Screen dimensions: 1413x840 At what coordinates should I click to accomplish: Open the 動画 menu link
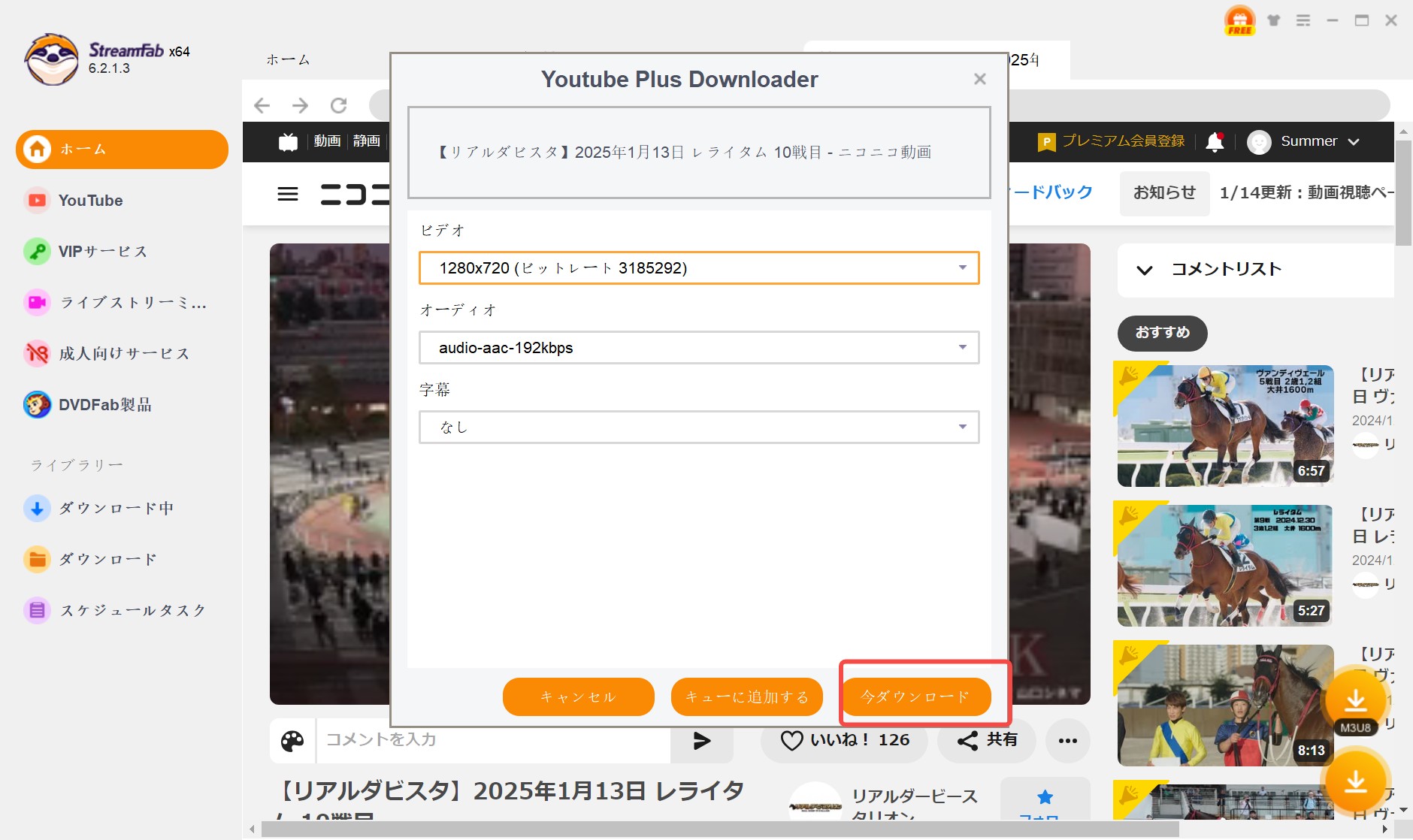[x=327, y=141]
